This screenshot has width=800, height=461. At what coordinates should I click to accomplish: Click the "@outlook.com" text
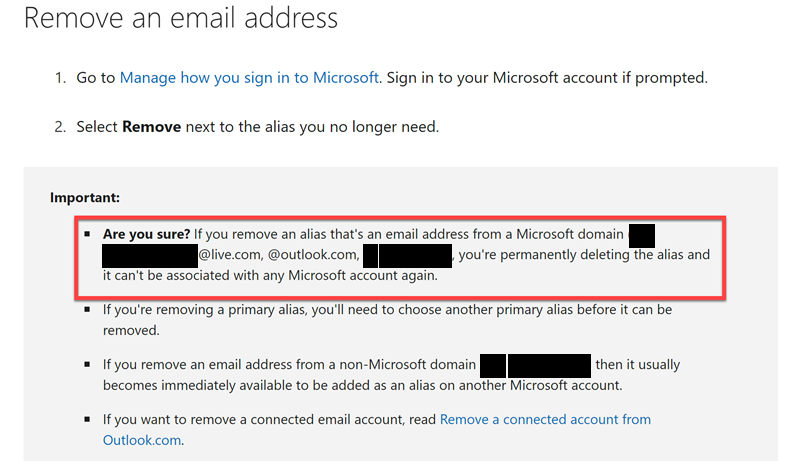312,255
